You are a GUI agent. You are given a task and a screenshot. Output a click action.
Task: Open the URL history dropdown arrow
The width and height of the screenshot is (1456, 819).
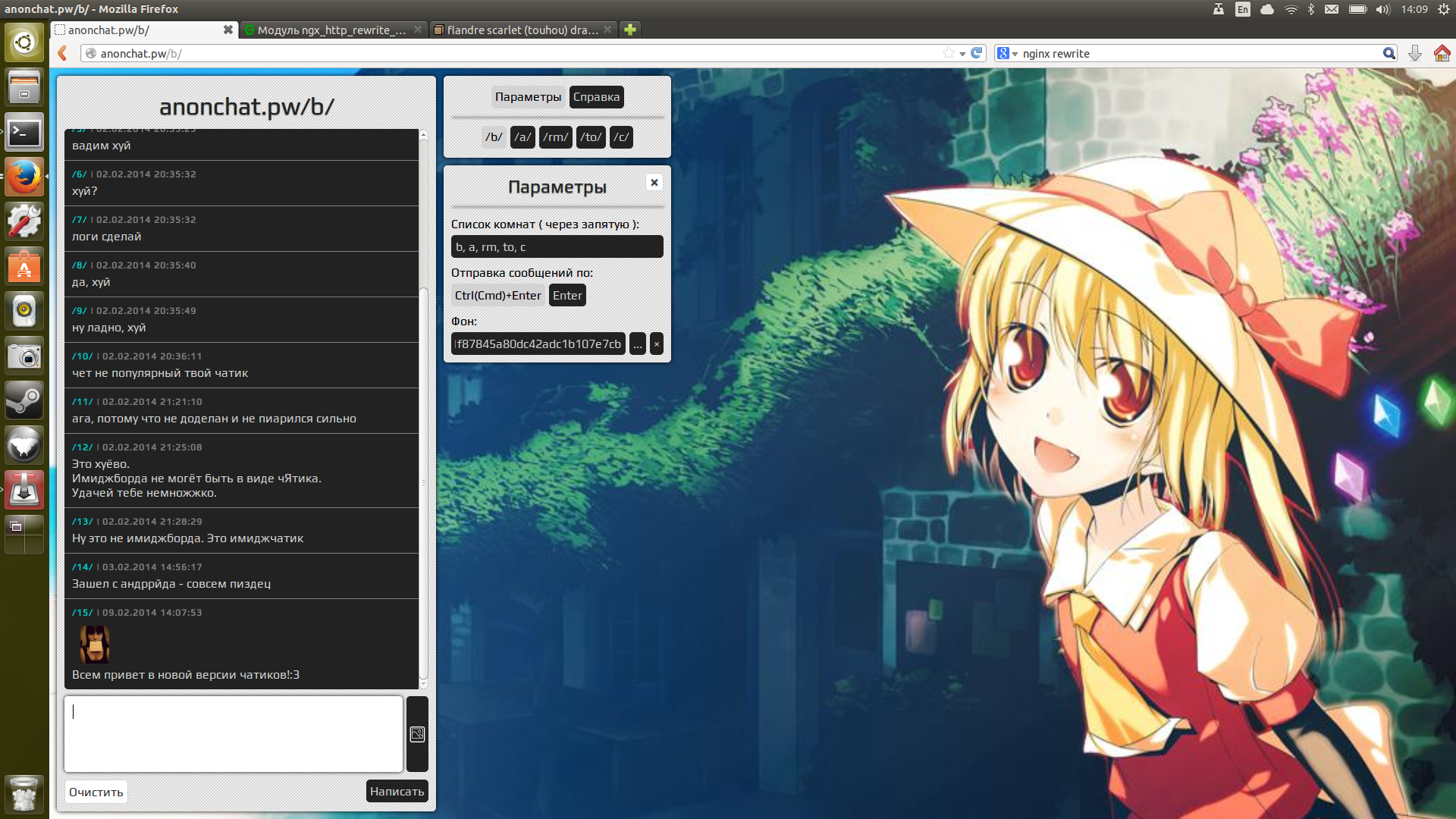pos(962,54)
